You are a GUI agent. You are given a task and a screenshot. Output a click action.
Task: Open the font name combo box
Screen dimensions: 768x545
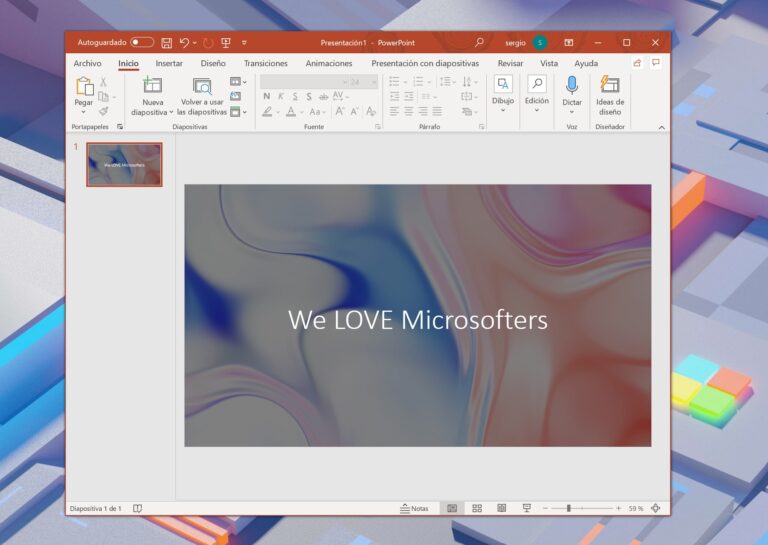[x=304, y=82]
